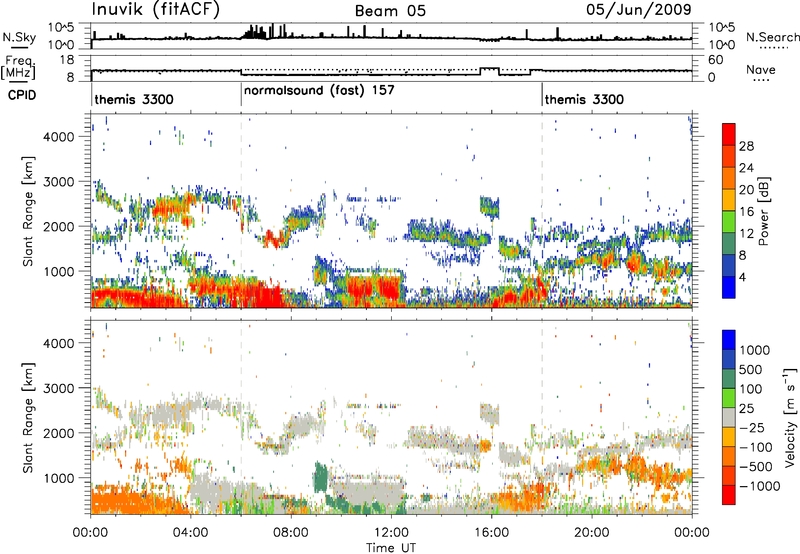Click the '4' tick on power colorbar
The image size is (800, 554).
pos(742,277)
